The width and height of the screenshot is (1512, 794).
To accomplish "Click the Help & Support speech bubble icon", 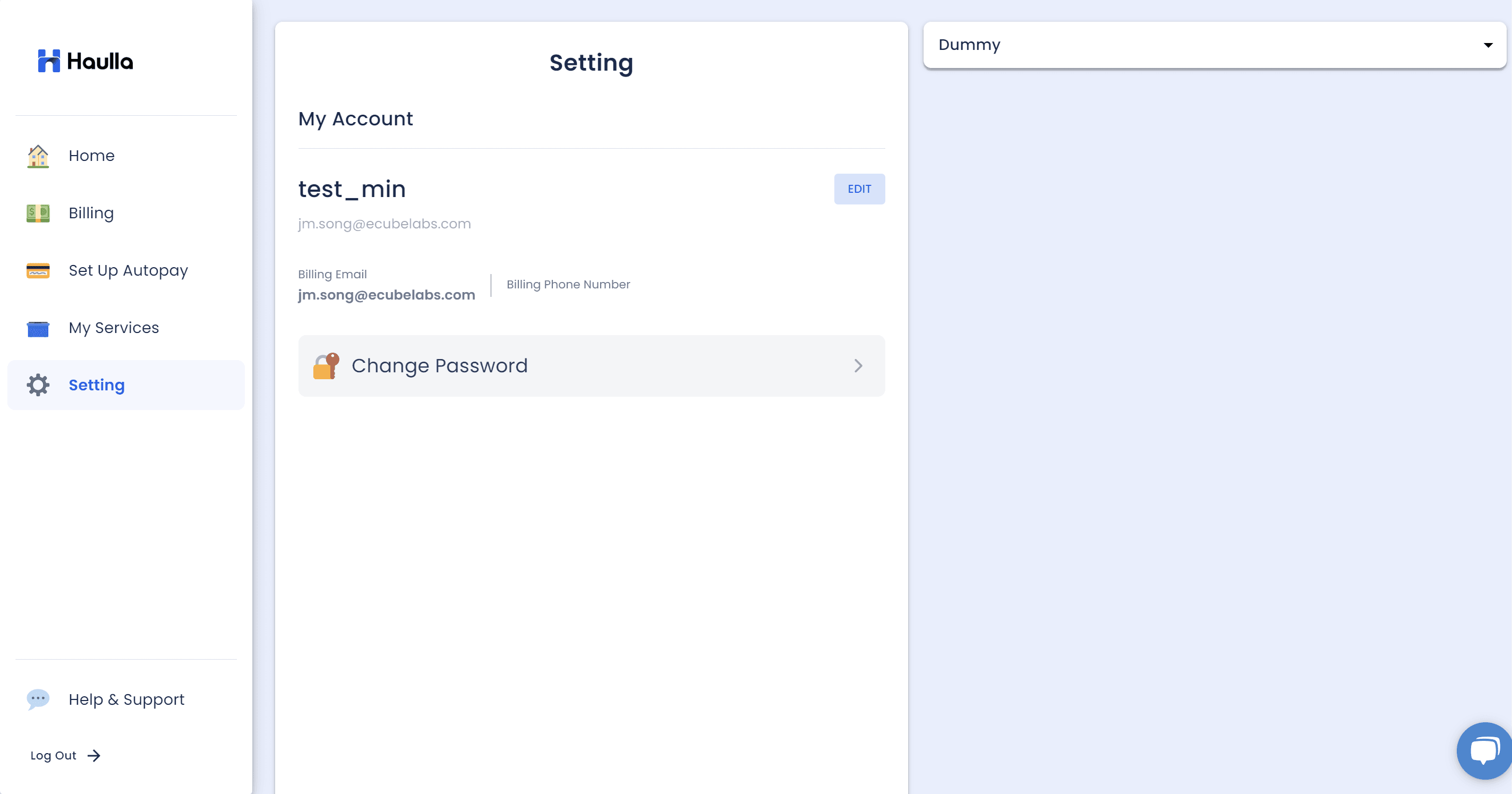I will (x=38, y=699).
